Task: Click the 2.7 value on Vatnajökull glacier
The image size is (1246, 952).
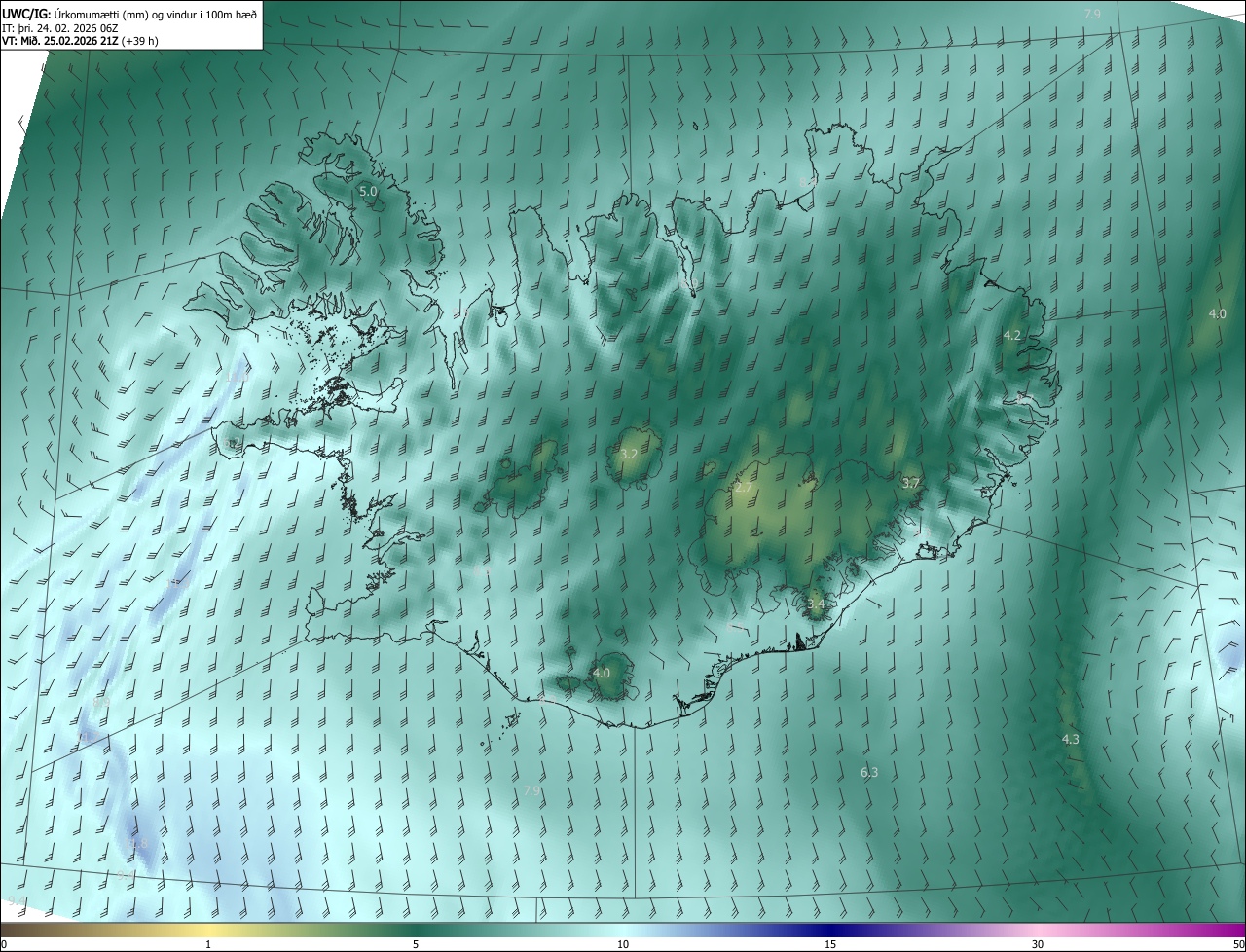Action: pos(744,487)
